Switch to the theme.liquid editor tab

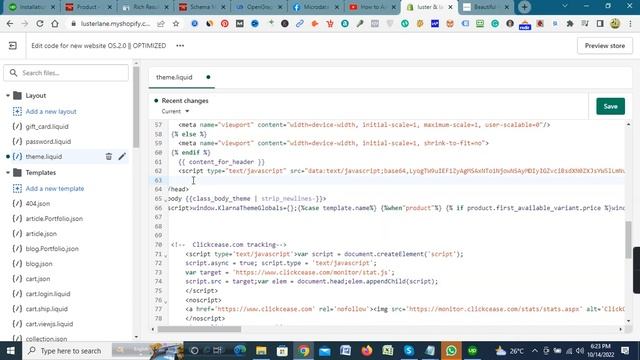point(182,77)
